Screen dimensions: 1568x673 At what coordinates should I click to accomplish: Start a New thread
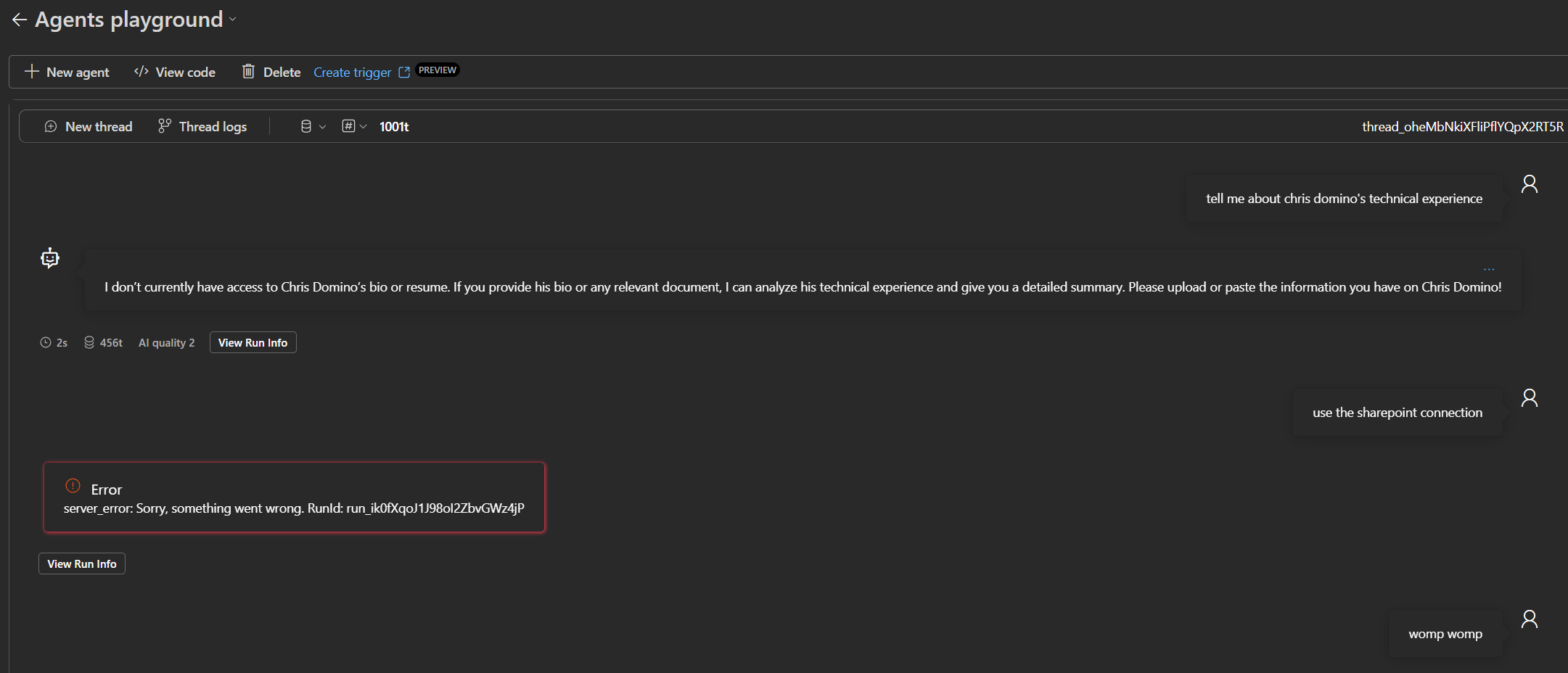pyautogui.click(x=89, y=126)
